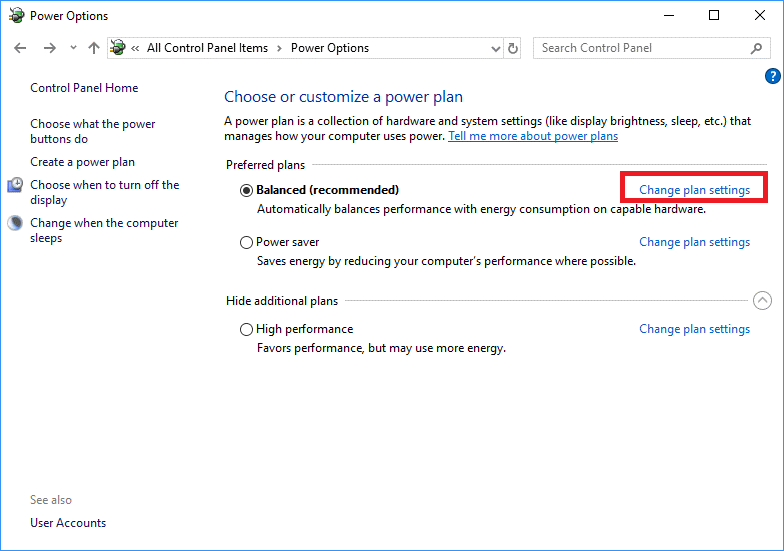This screenshot has height=551, width=784.
Task: Click the breadcrumb arrow after All Control Panel Items
Action: point(280,48)
